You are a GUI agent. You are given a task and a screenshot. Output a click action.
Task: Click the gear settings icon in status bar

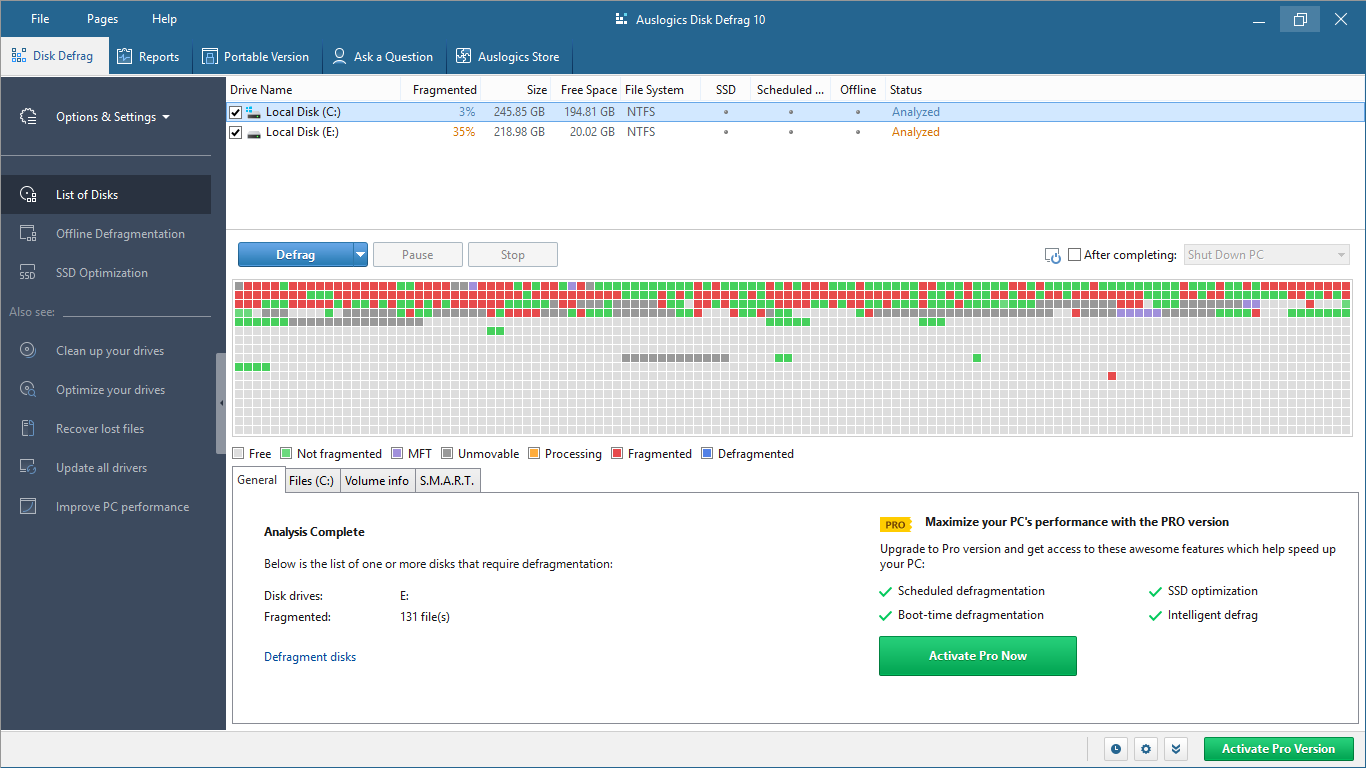click(x=1146, y=748)
